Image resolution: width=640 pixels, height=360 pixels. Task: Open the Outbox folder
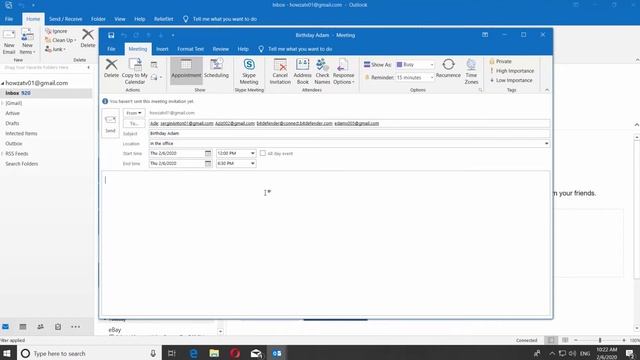(x=14, y=144)
